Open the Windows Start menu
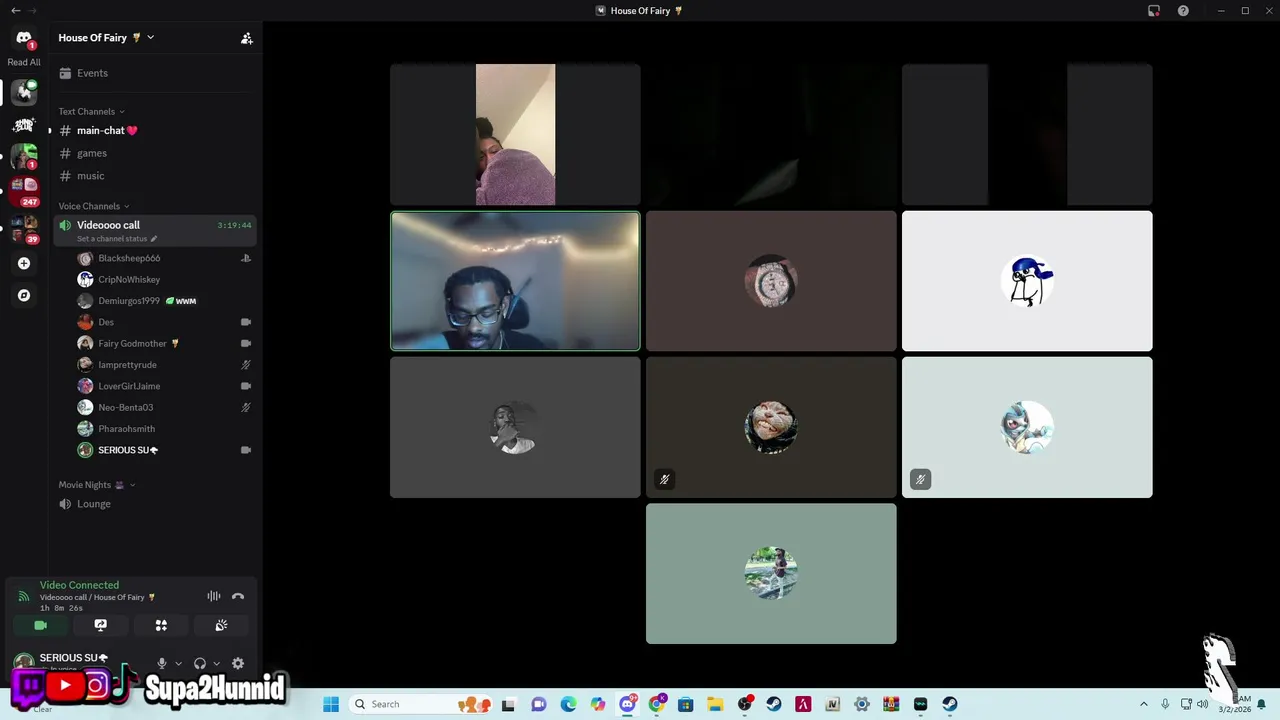1280x720 pixels. point(331,704)
